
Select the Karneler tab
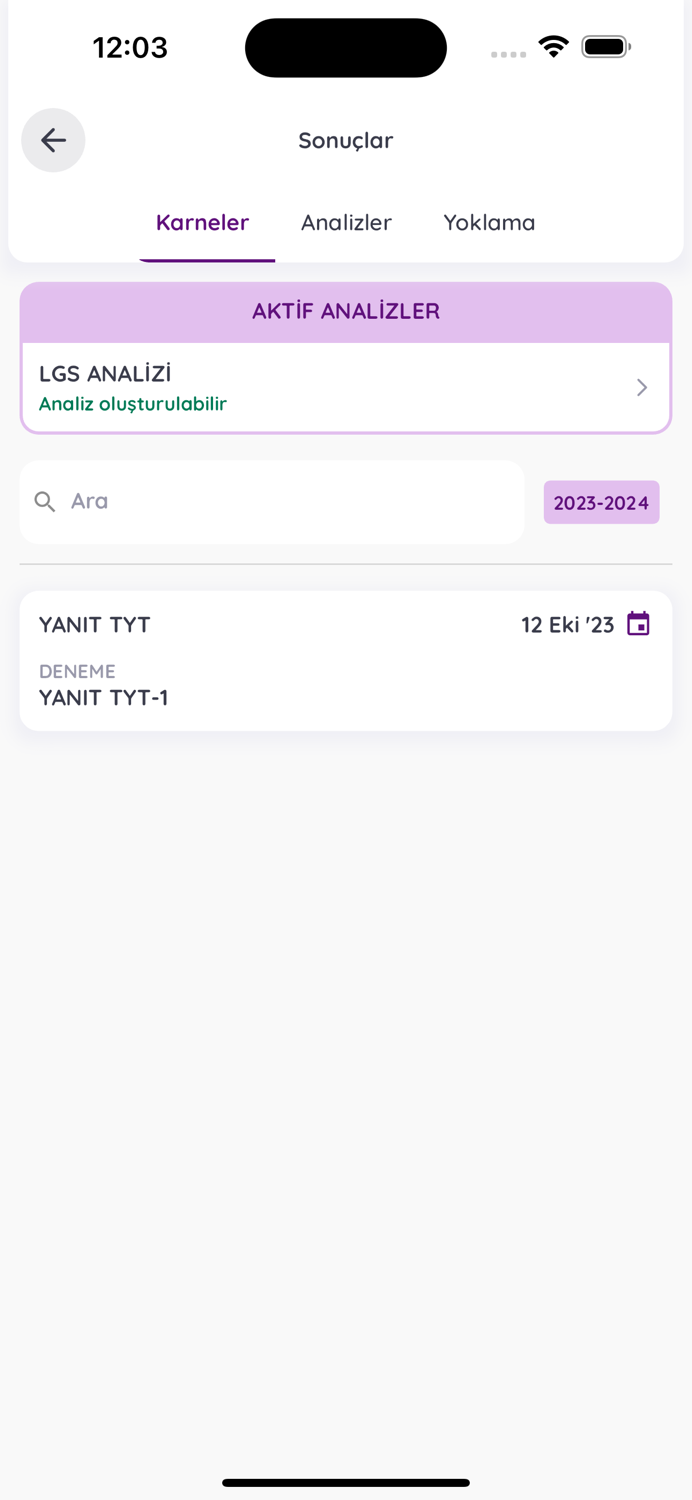click(x=203, y=223)
